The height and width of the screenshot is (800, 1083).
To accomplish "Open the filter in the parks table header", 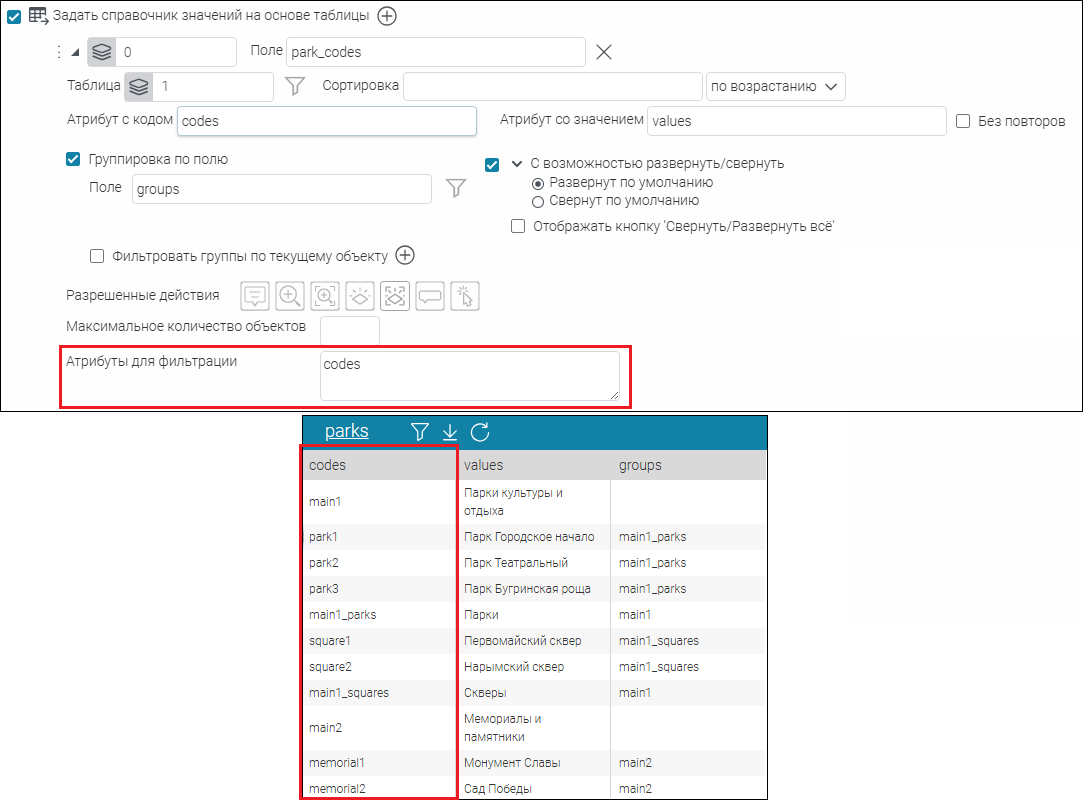I will pos(420,432).
